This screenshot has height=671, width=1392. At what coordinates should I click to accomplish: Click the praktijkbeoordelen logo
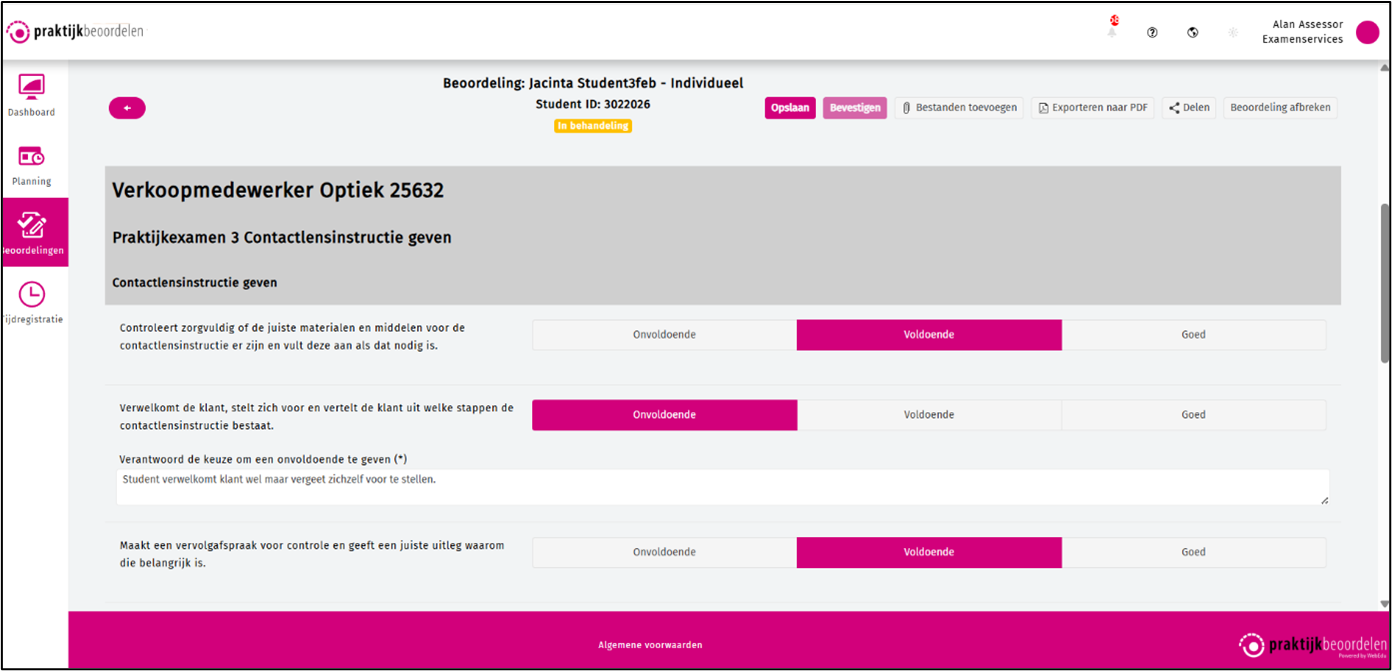click(75, 31)
